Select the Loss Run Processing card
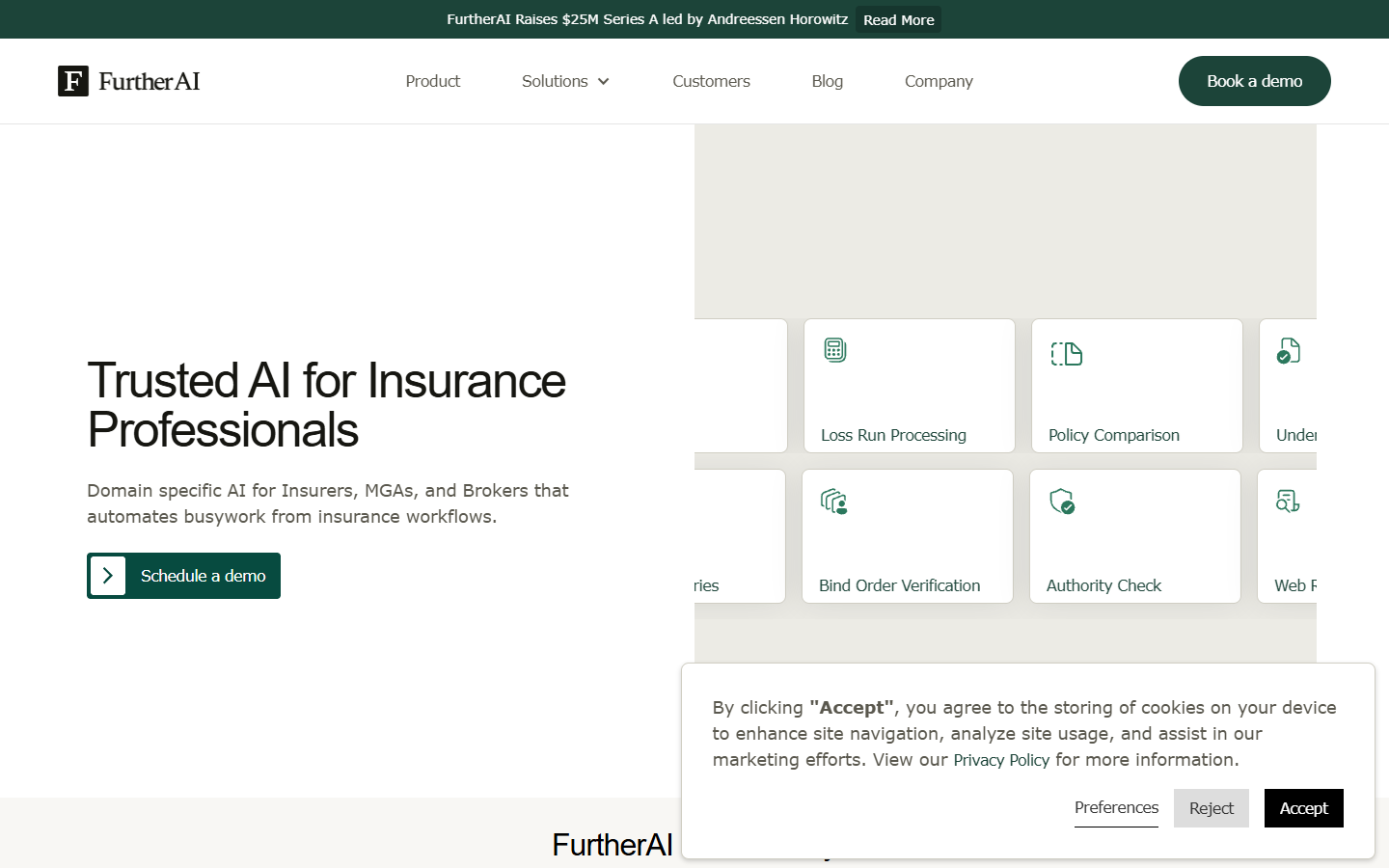The width and height of the screenshot is (1389, 868). [910, 386]
